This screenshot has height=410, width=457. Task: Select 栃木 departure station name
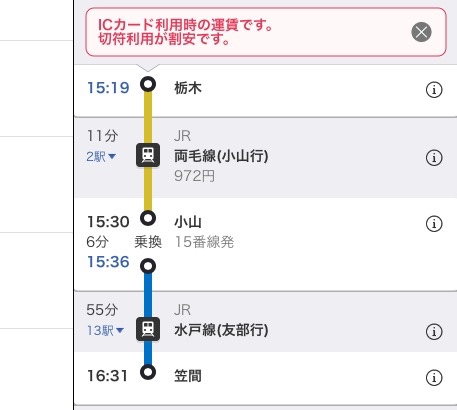pos(188,88)
